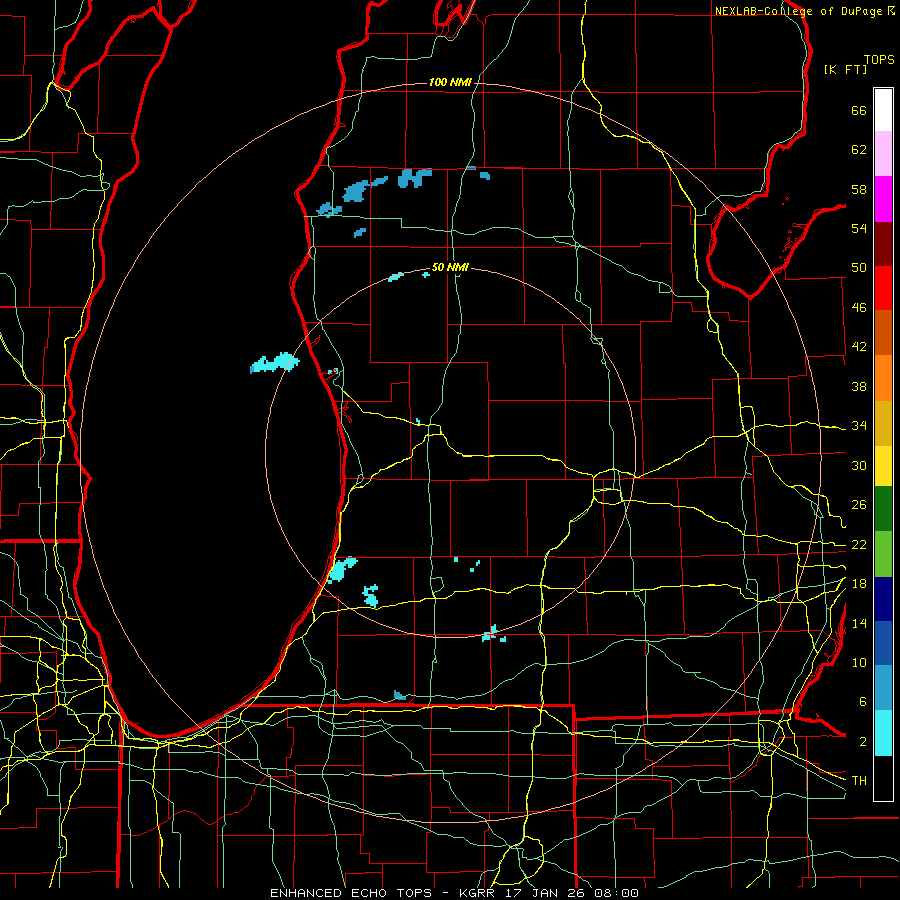Click the '50' legend value label
The height and width of the screenshot is (900, 900).
[x=859, y=268]
